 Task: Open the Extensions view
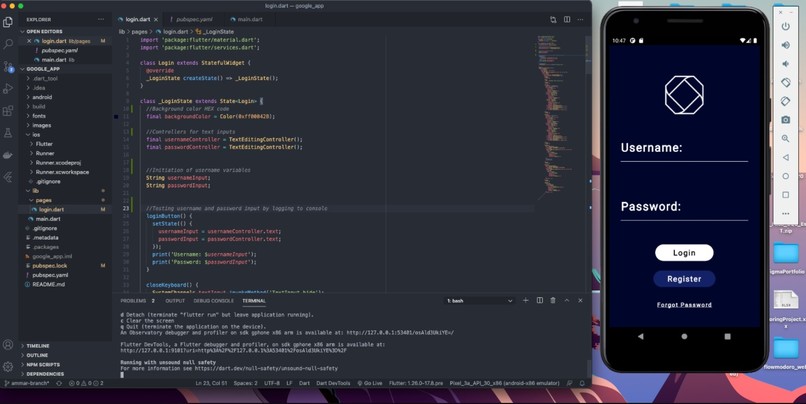tap(8, 111)
